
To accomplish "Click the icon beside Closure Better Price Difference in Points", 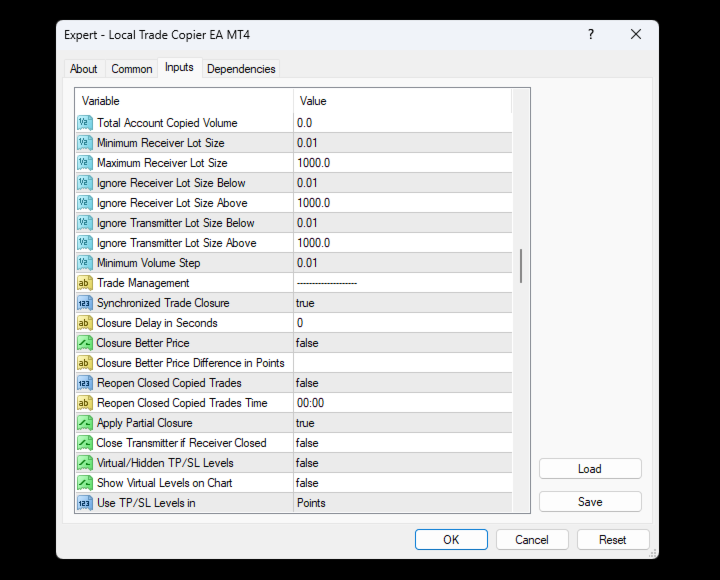I will 85,363.
